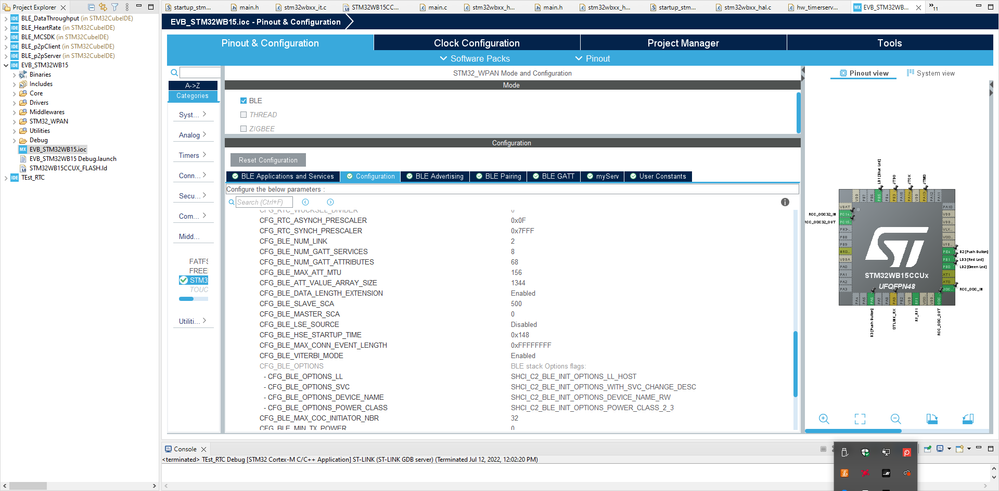Expand BLE_DataThroughput project
This screenshot has height=491, width=999.
coord(6,18)
